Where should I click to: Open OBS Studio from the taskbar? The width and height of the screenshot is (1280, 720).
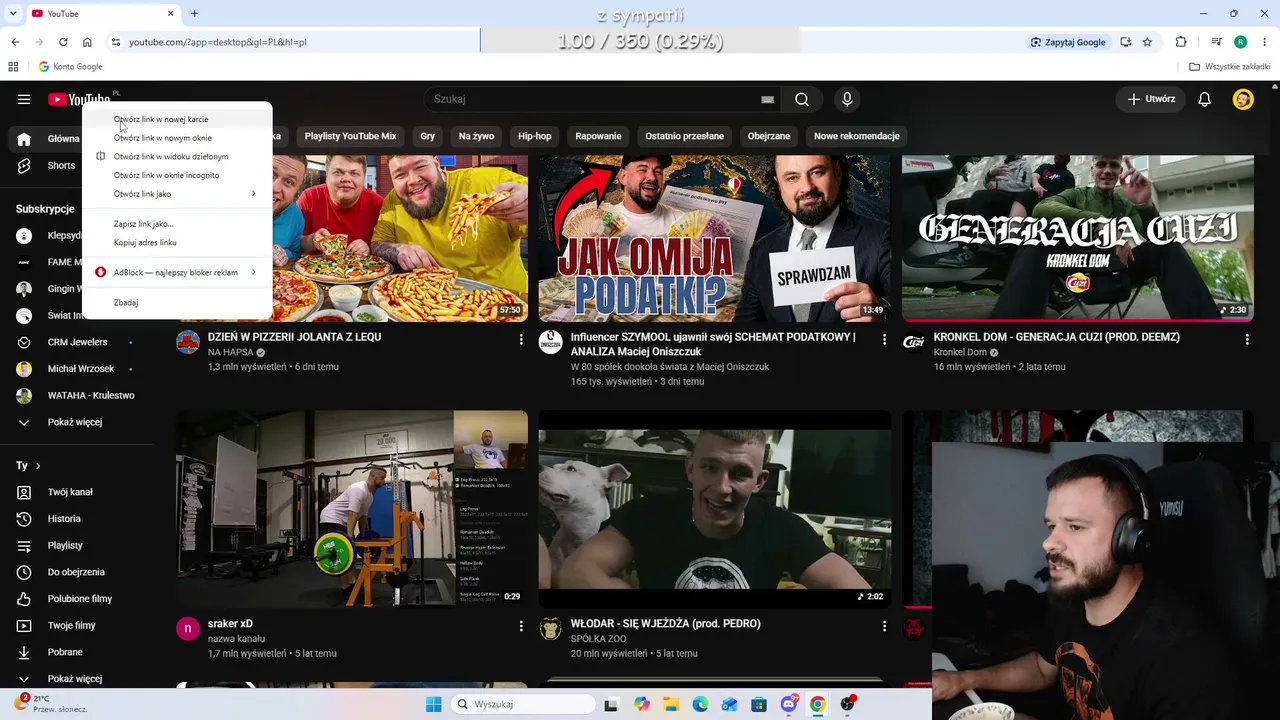tap(848, 704)
